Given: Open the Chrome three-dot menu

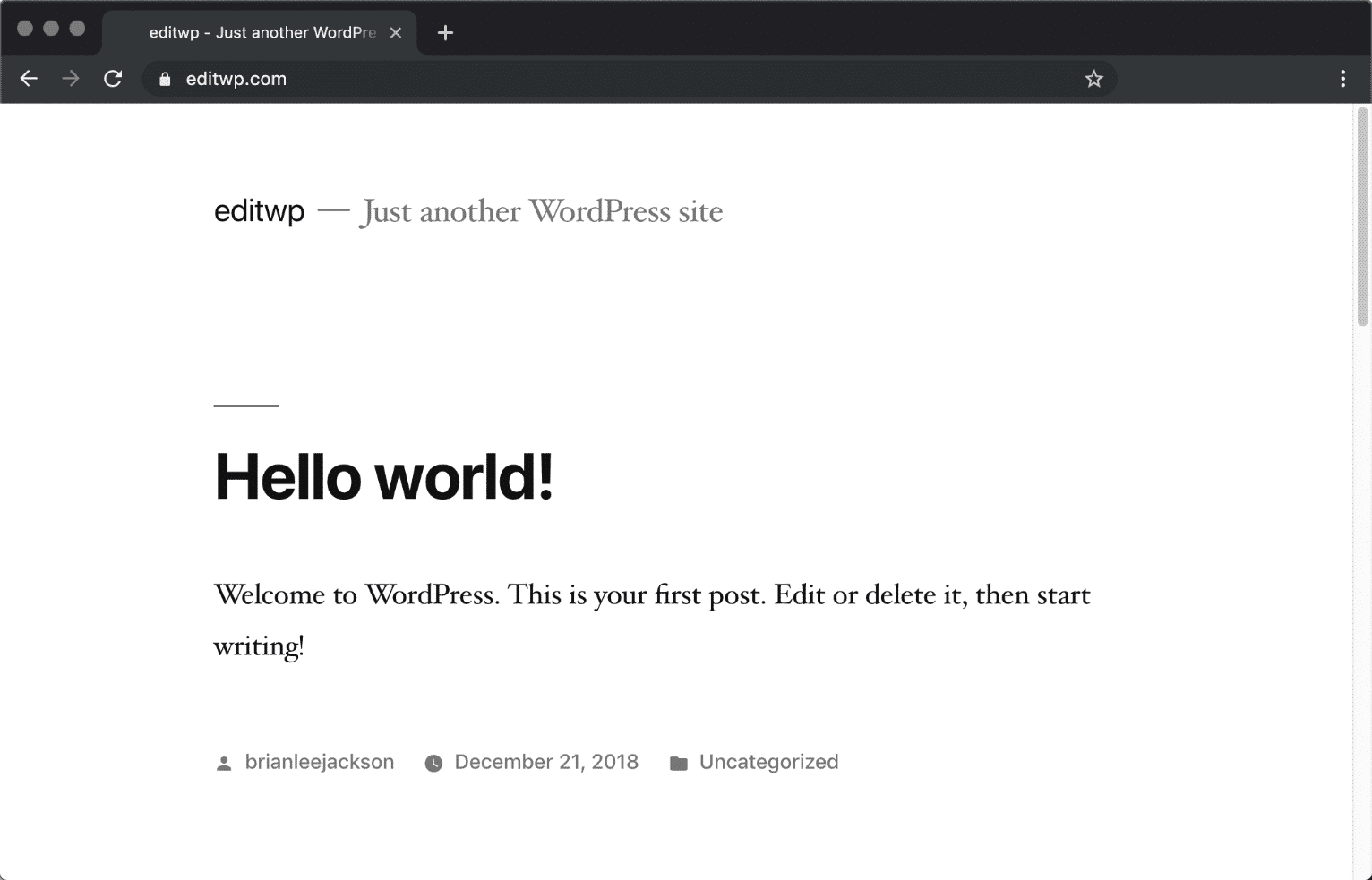Looking at the screenshot, I should coord(1342,79).
